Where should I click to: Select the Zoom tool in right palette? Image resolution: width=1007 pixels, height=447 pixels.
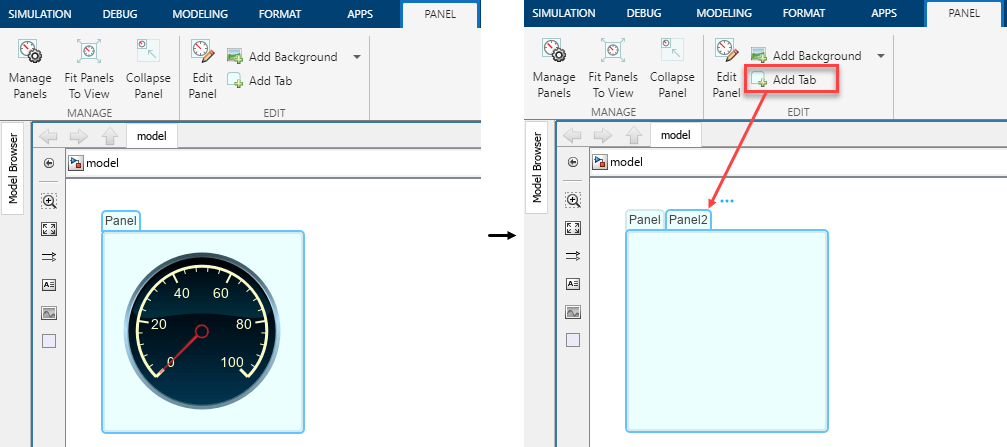(573, 200)
